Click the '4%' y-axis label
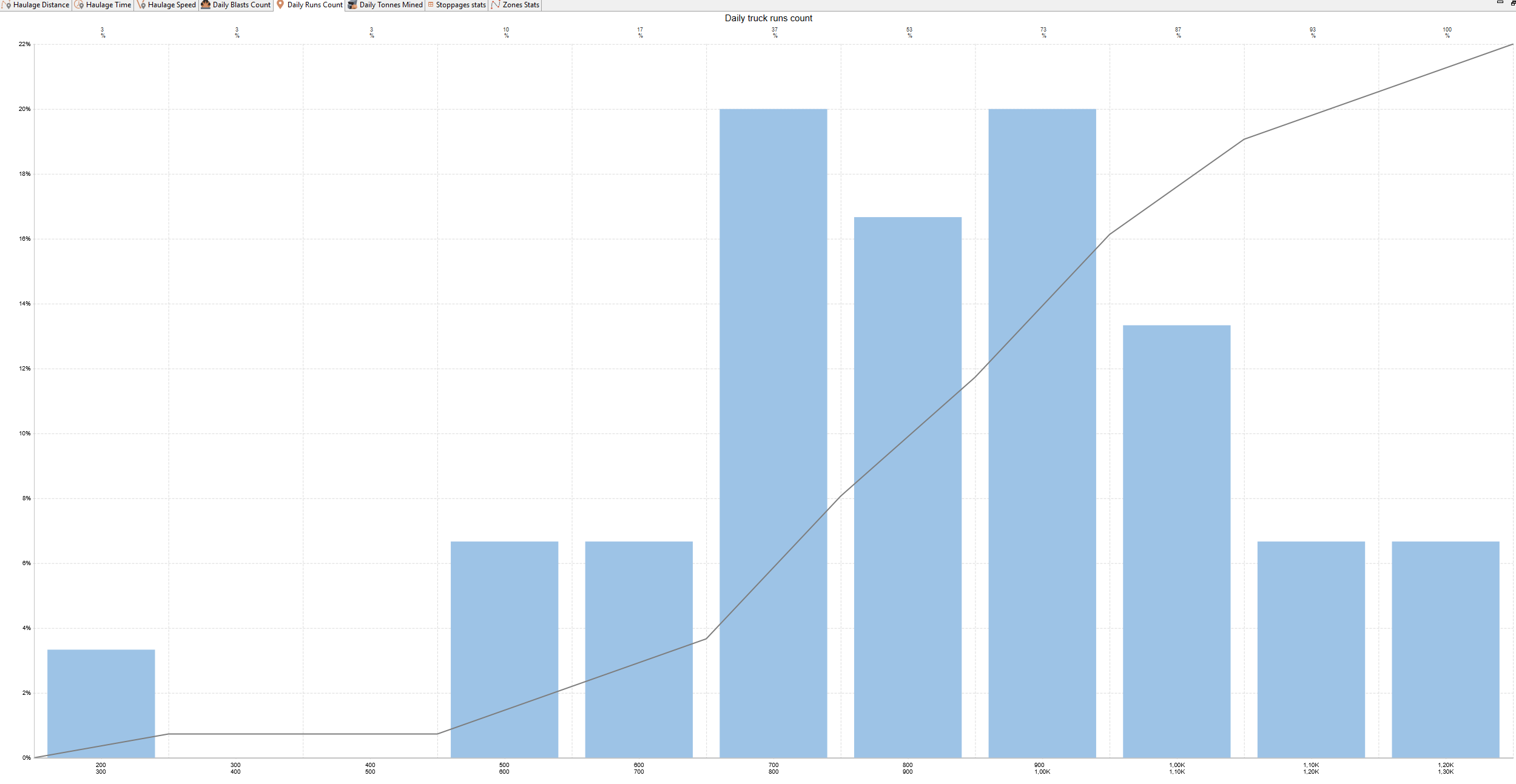This screenshot has width=1516, height=784. click(x=26, y=628)
